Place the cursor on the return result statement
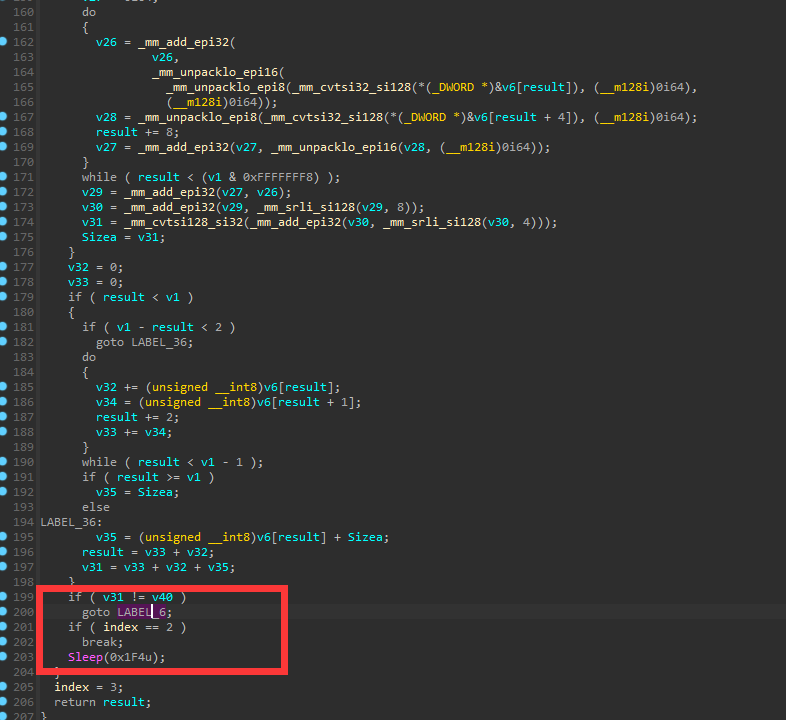 (102, 702)
